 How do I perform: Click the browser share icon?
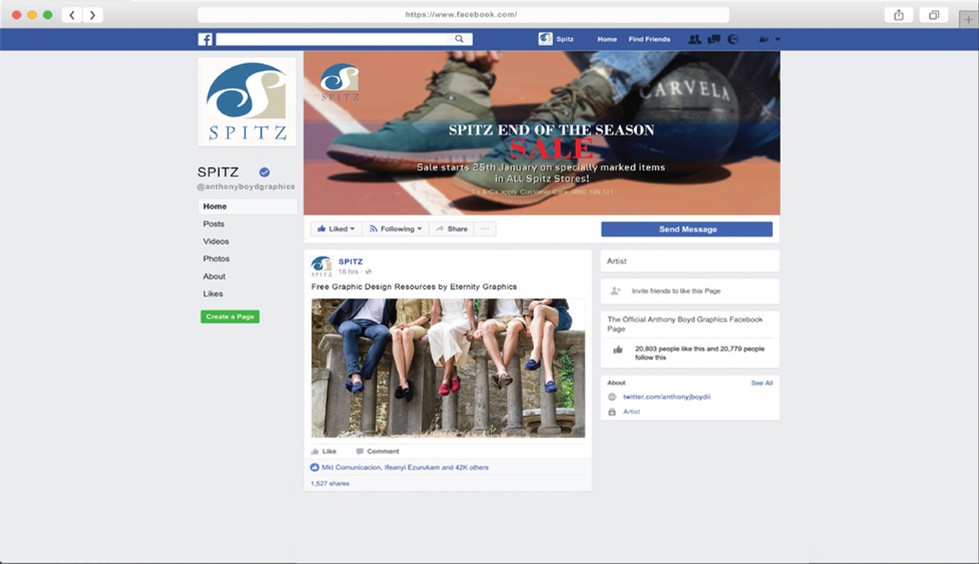[x=898, y=15]
